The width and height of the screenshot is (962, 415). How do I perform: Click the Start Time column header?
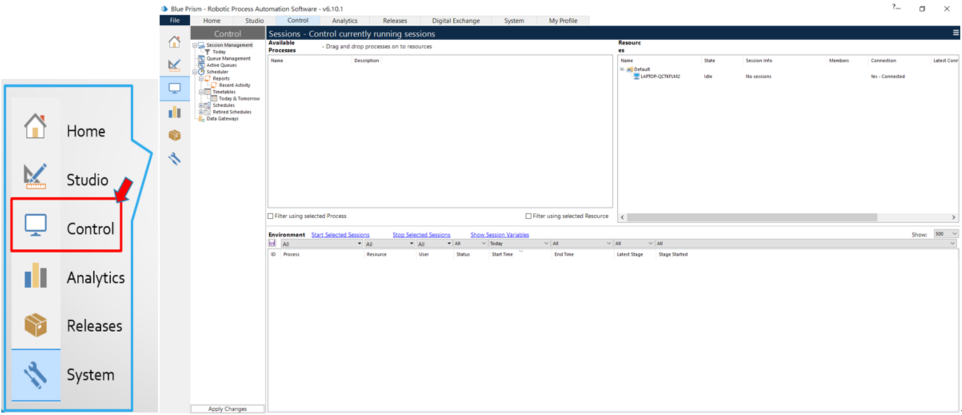point(502,254)
